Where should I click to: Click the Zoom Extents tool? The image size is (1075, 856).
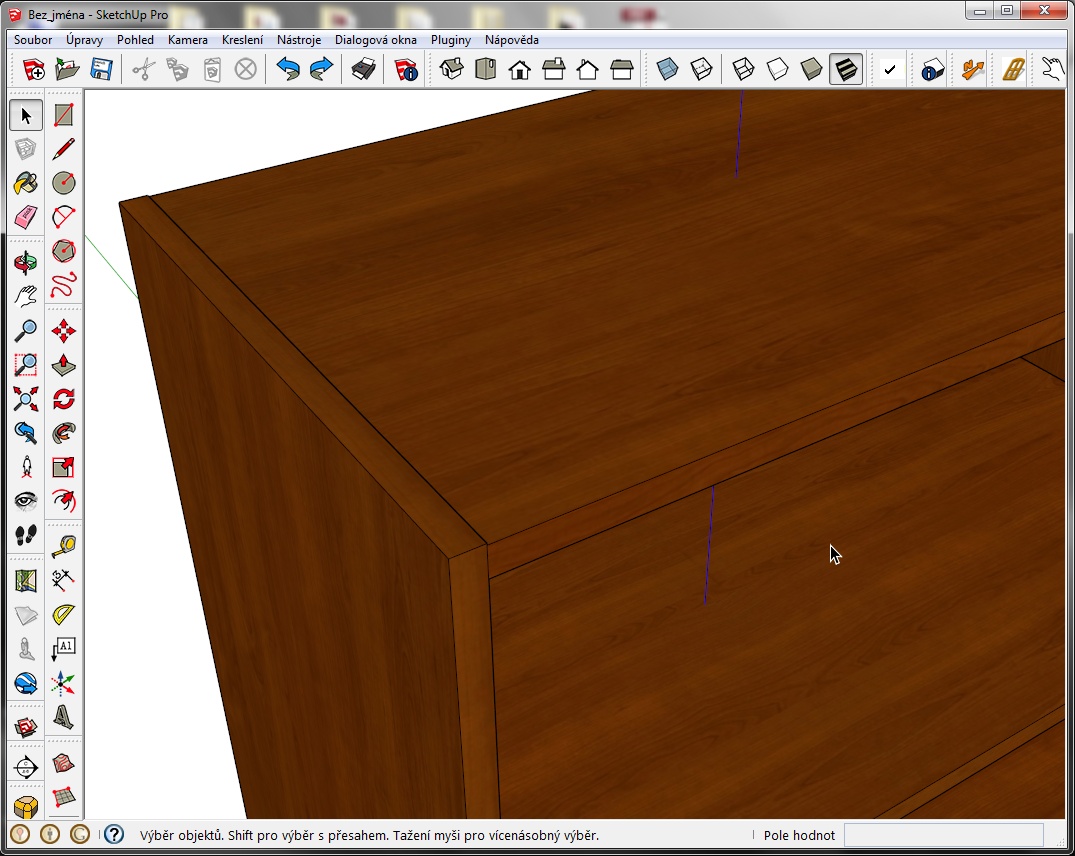click(x=26, y=398)
